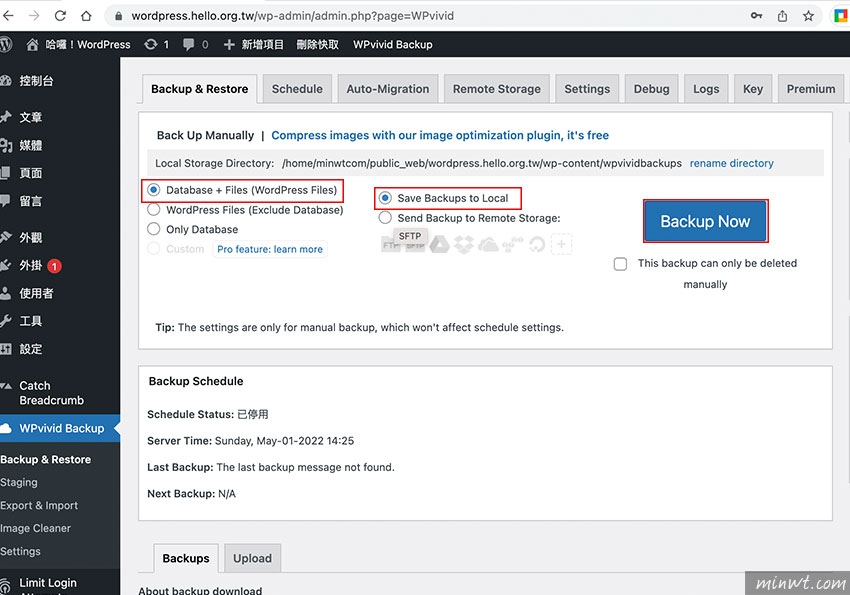Select Only Database radio option
Screen dimensions: 850x595
point(154,229)
